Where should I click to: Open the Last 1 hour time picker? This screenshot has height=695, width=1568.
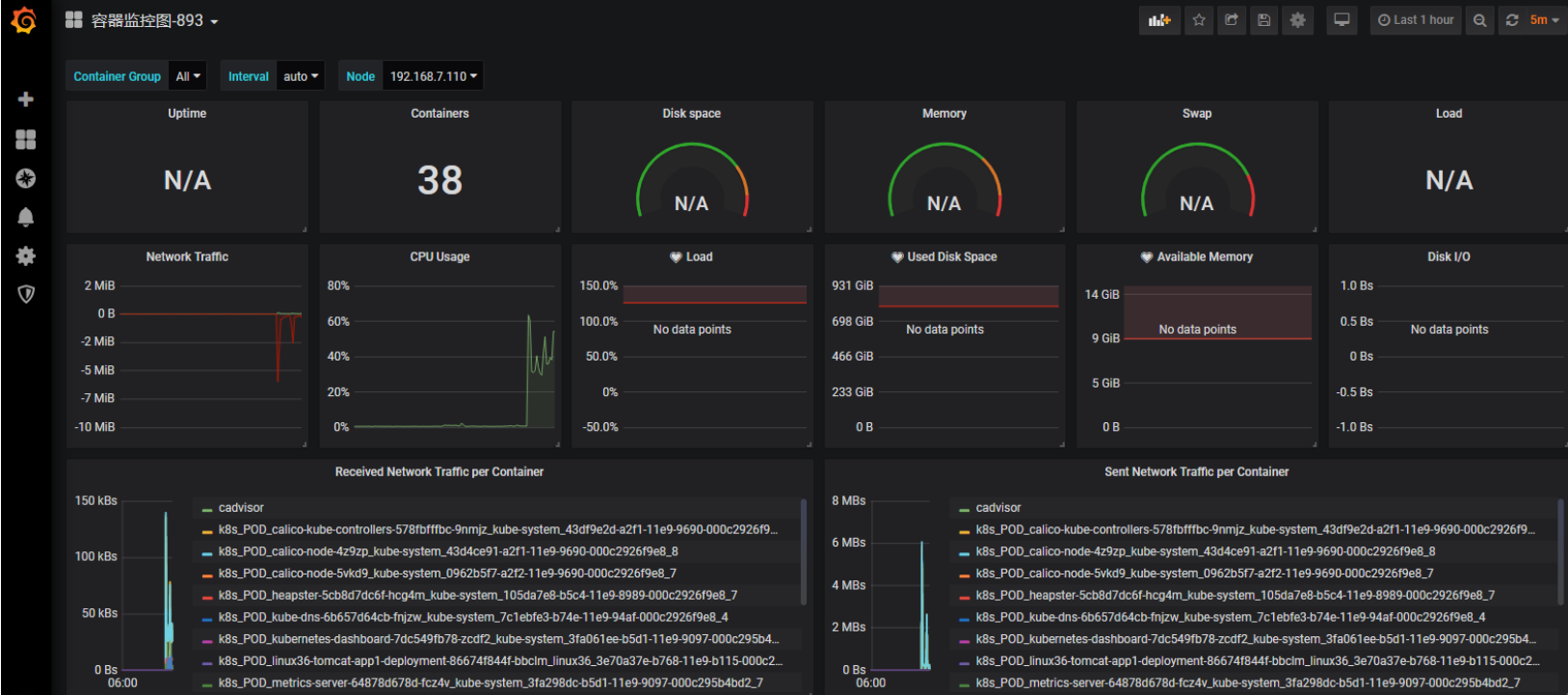1416,20
